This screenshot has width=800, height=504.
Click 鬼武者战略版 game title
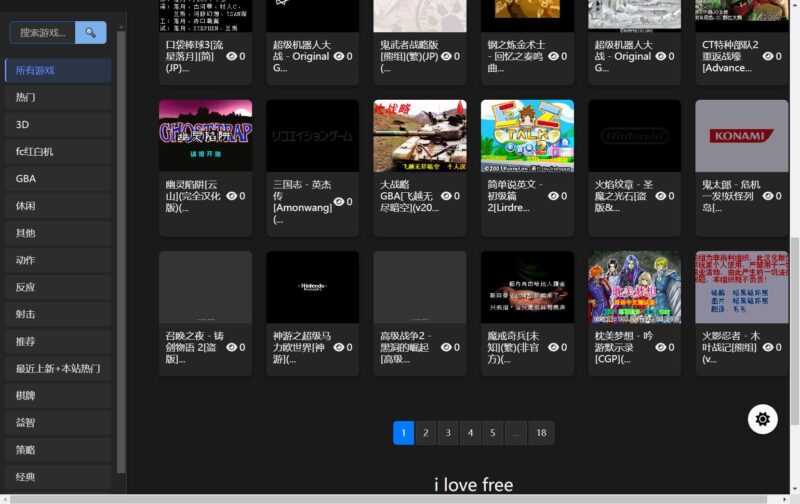pyautogui.click(x=409, y=56)
